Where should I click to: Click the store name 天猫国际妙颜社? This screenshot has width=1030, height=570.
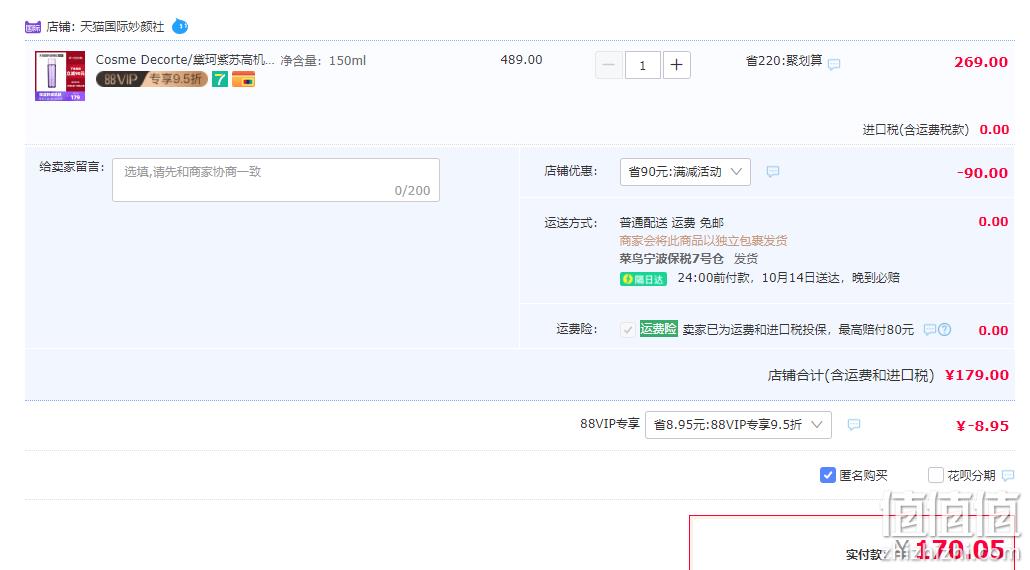click(x=122, y=27)
